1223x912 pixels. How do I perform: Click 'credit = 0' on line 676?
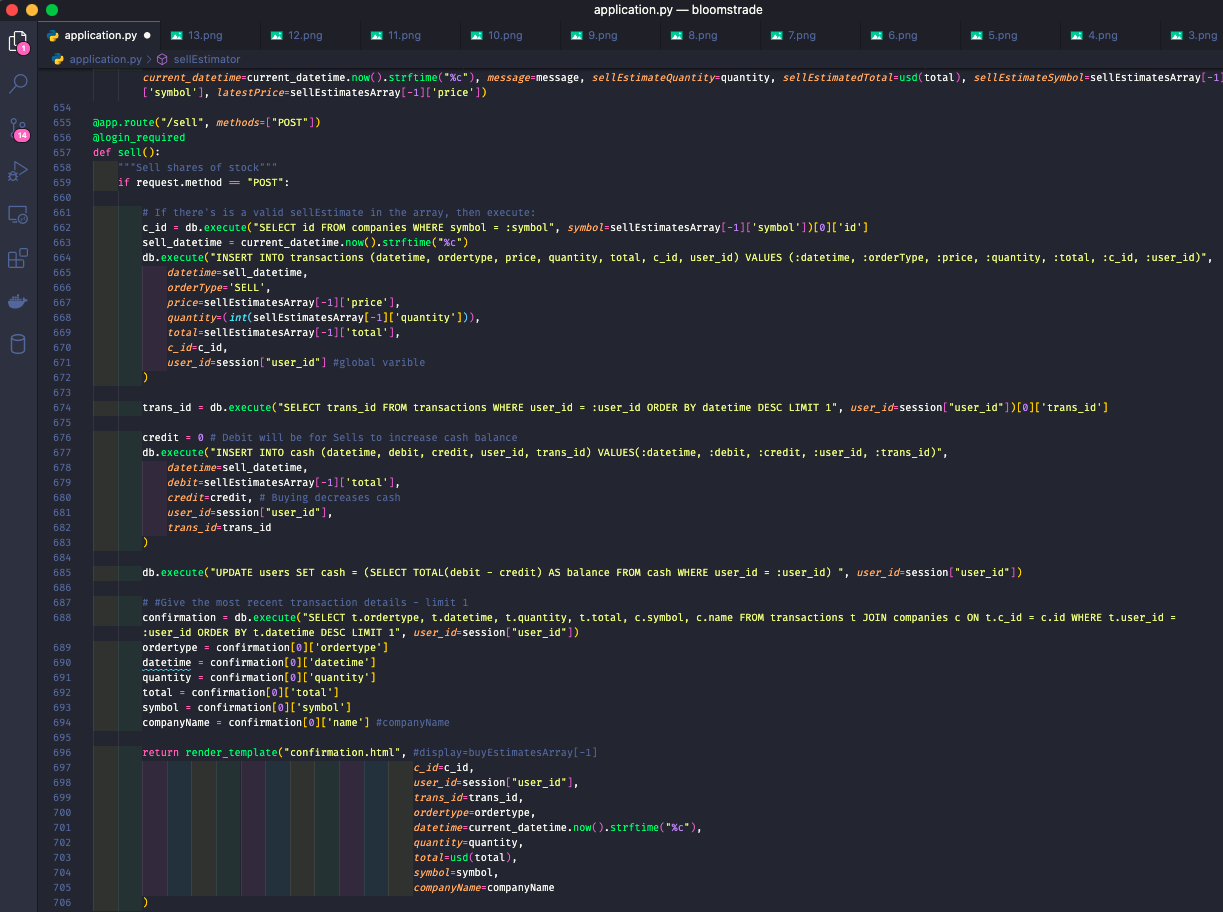click(x=173, y=437)
